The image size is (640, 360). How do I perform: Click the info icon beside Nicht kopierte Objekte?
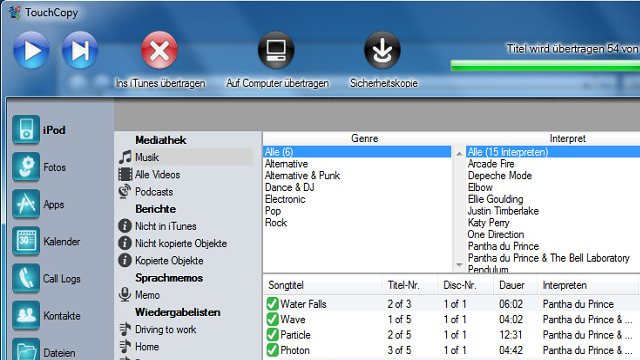[x=125, y=243]
